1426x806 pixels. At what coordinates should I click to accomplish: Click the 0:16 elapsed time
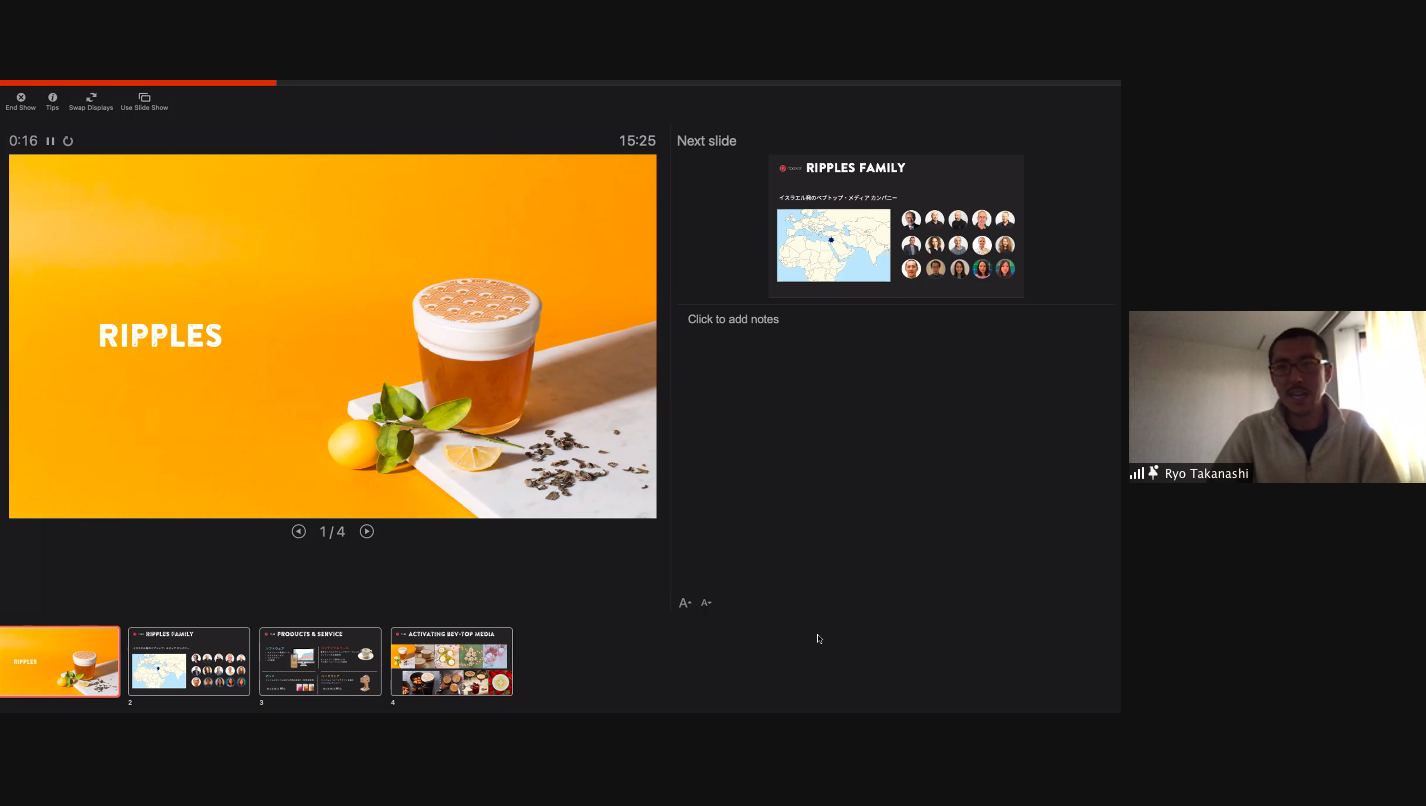23,141
